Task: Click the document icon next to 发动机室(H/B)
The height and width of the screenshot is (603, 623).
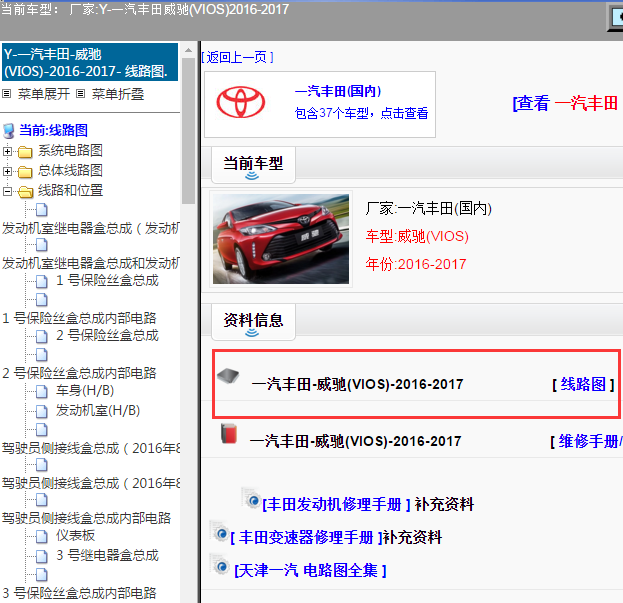Action: point(42,411)
